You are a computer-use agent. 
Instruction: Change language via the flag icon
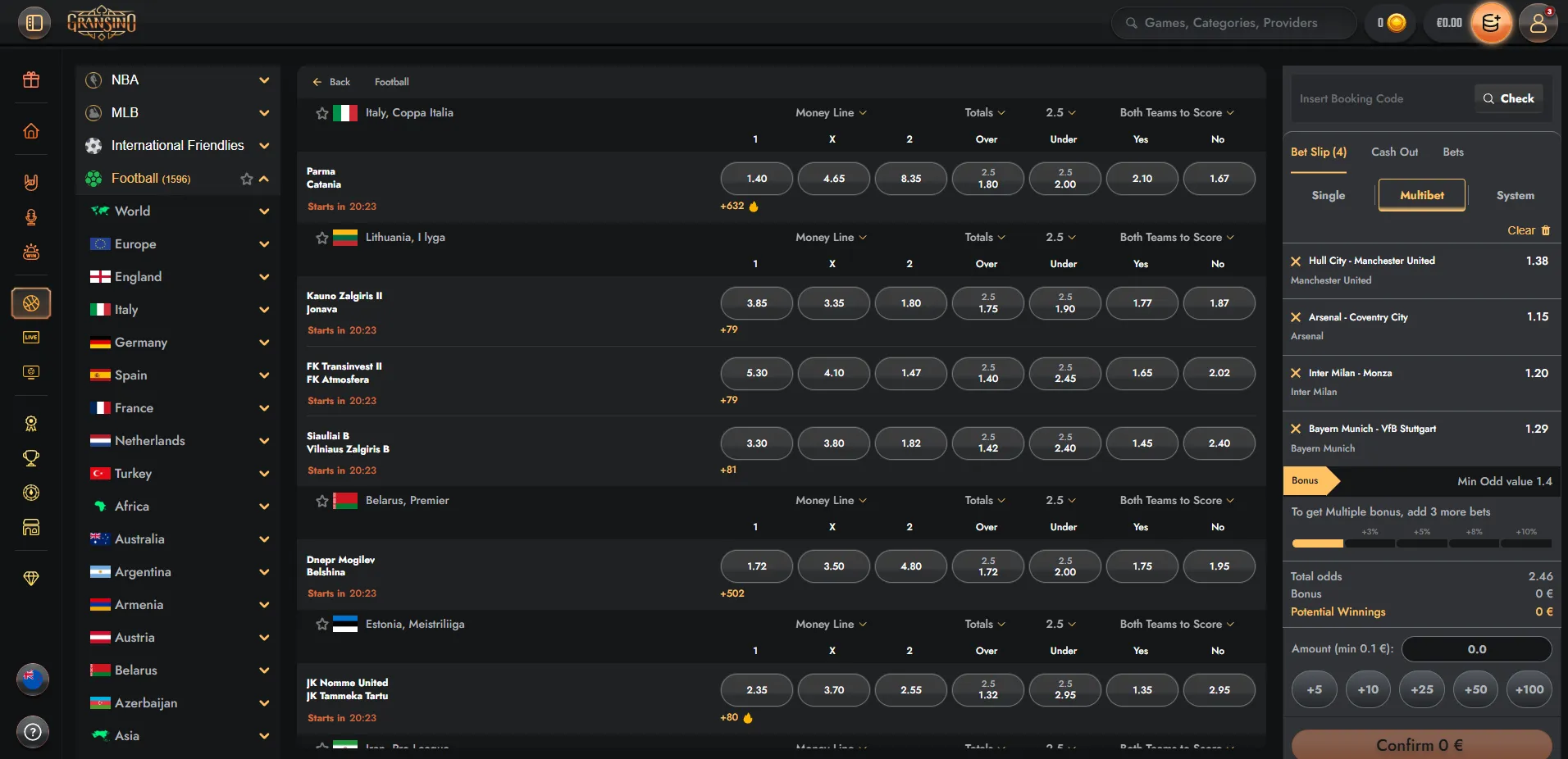pyautogui.click(x=33, y=679)
